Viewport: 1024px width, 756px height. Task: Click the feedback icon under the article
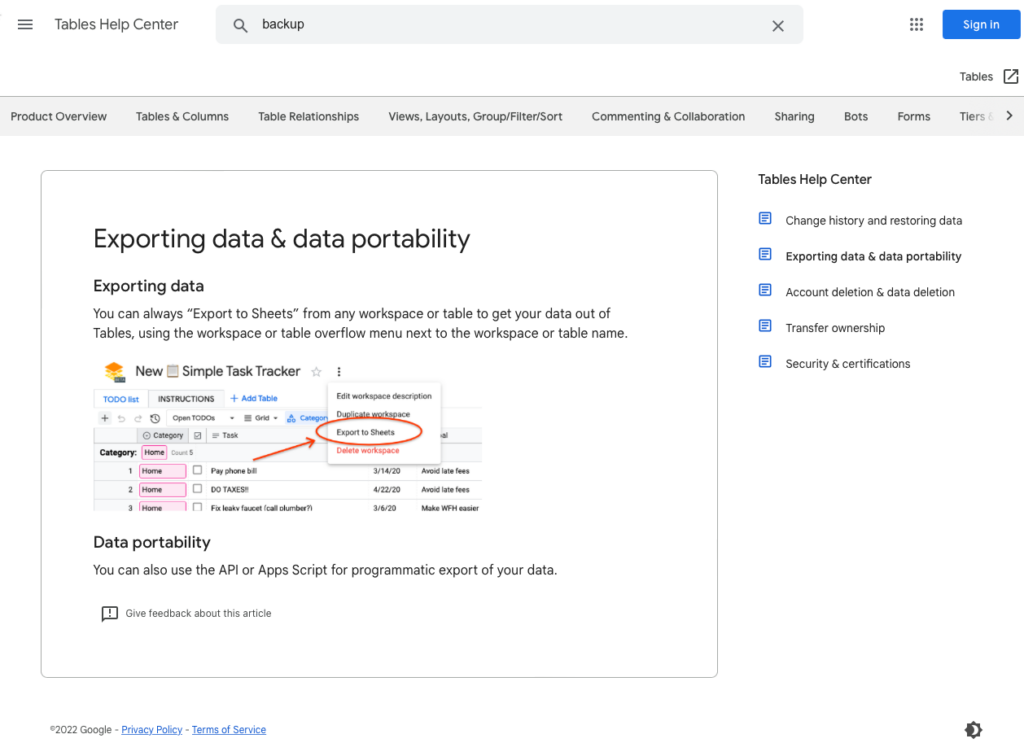click(x=110, y=613)
